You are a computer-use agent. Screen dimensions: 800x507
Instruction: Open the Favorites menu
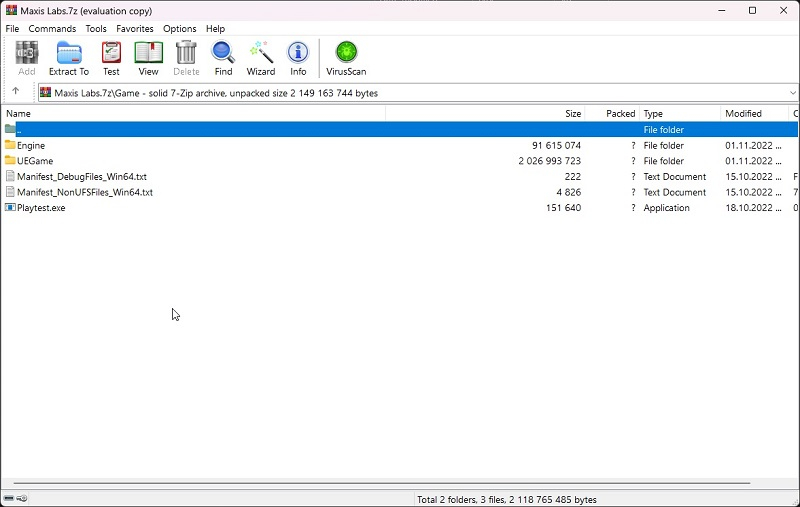[134, 29]
